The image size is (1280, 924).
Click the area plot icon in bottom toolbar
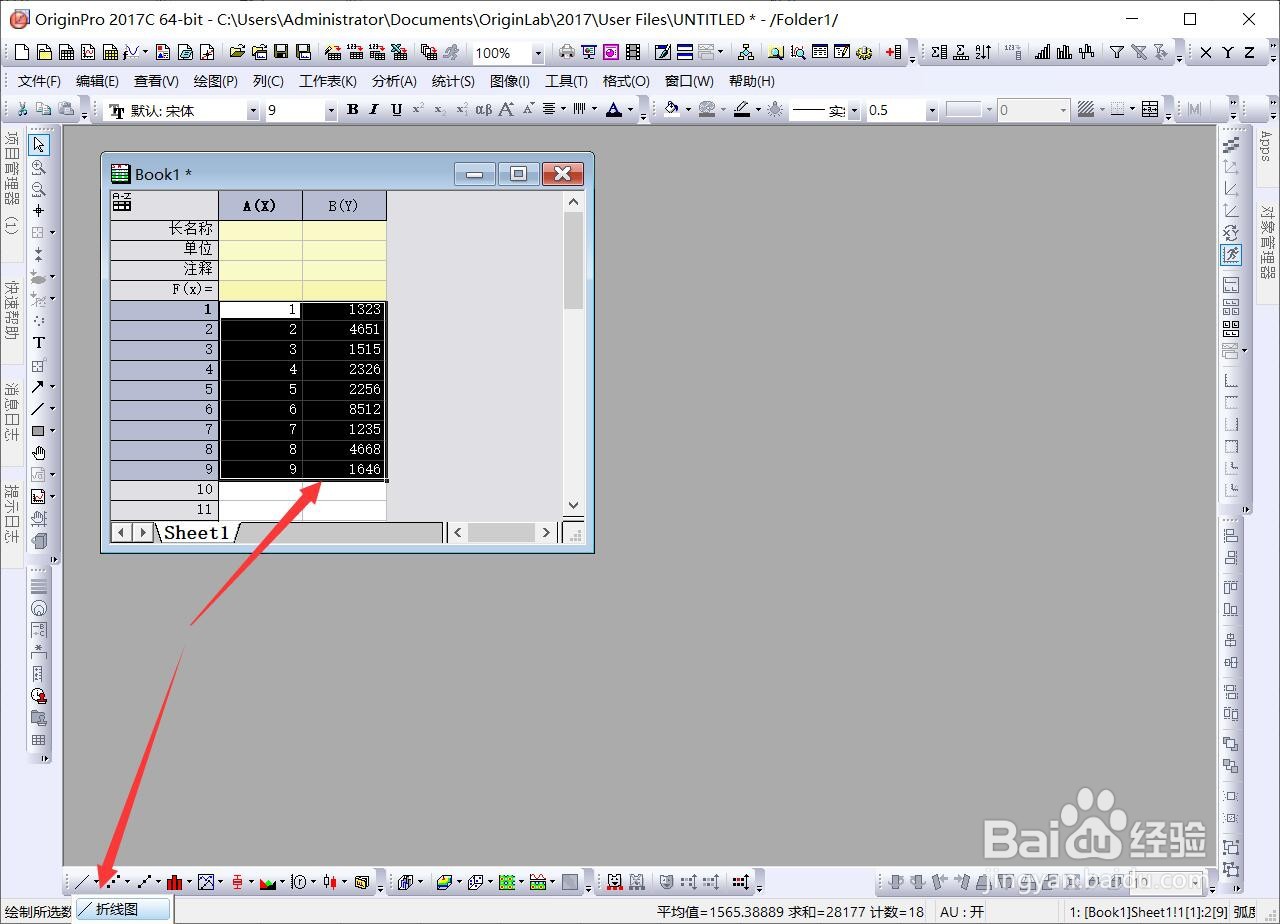tap(267, 882)
